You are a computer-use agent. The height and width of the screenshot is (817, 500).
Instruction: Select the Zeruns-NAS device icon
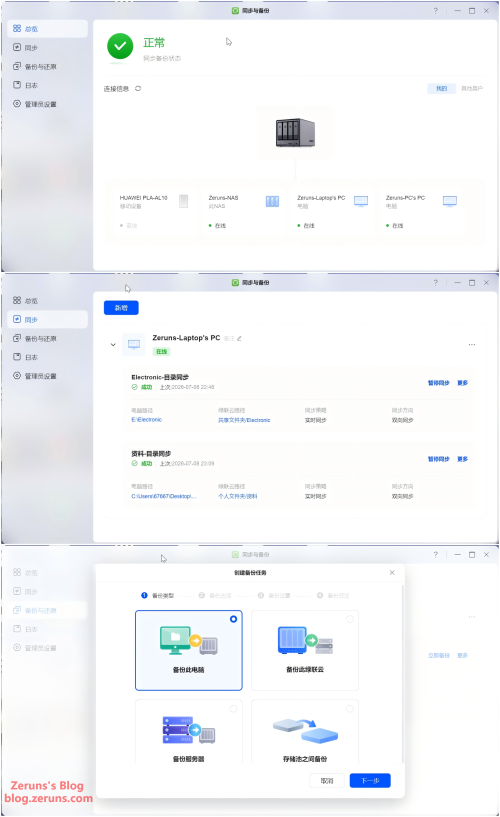pos(272,201)
